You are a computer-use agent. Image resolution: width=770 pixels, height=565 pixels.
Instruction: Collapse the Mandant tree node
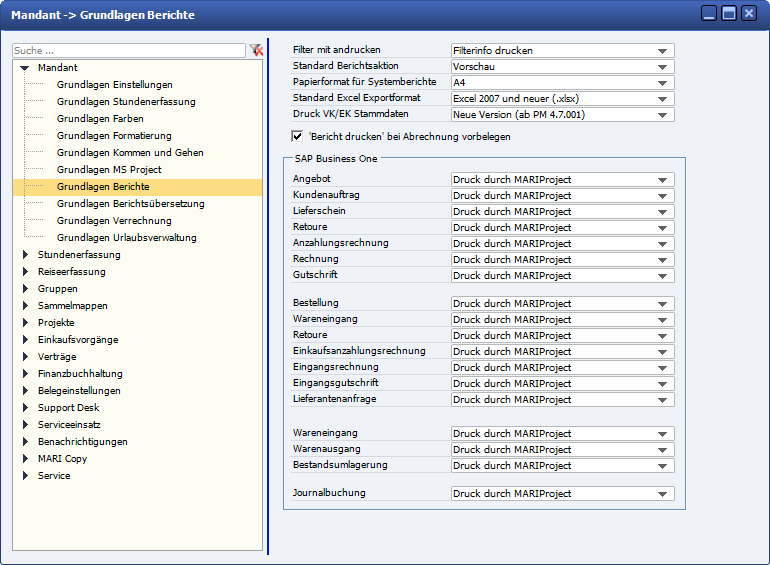[x=25, y=68]
